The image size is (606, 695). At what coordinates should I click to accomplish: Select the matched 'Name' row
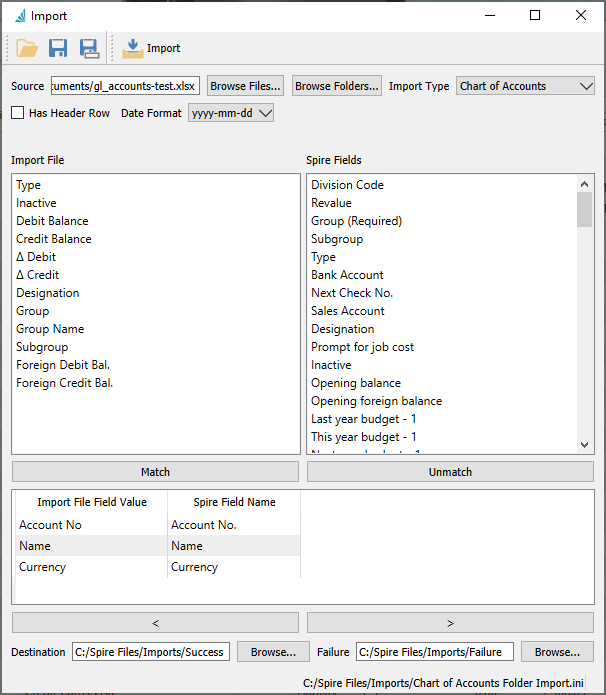[x=158, y=546]
